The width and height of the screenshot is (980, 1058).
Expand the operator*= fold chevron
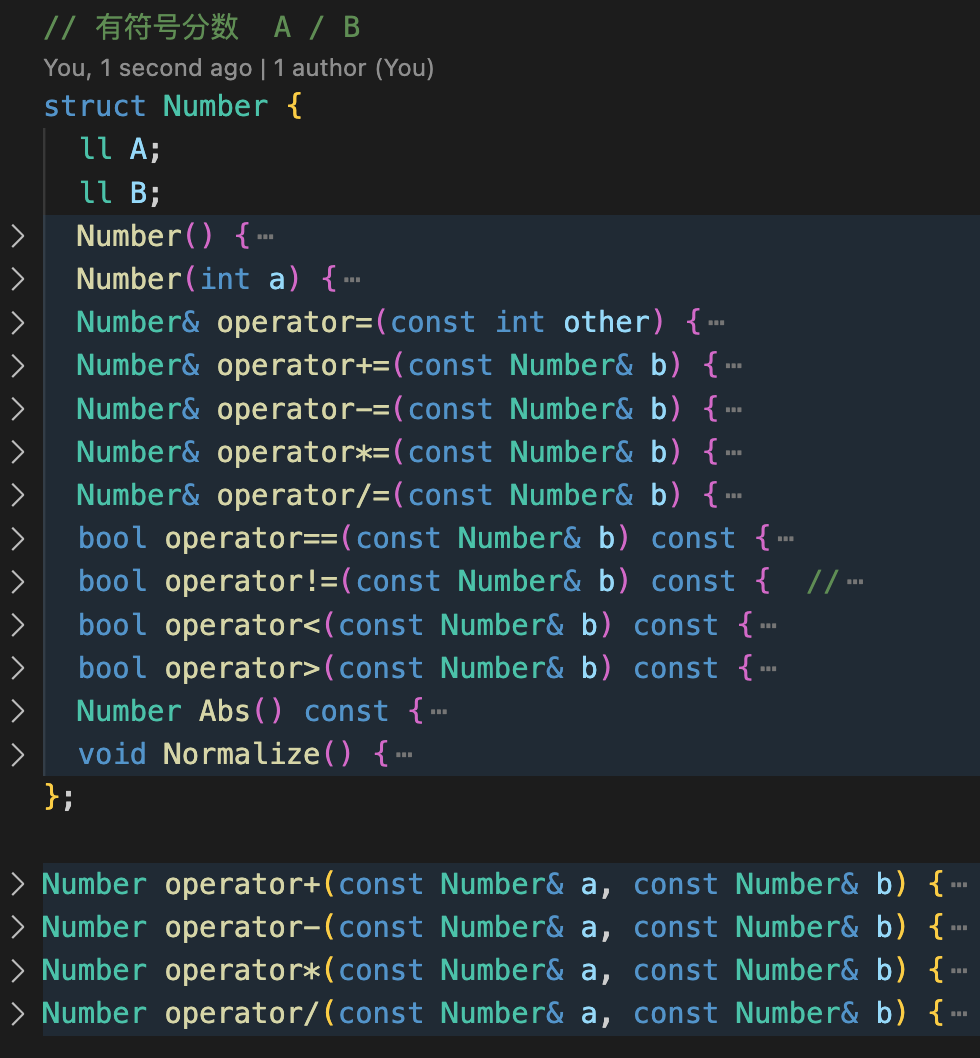tap(17, 452)
